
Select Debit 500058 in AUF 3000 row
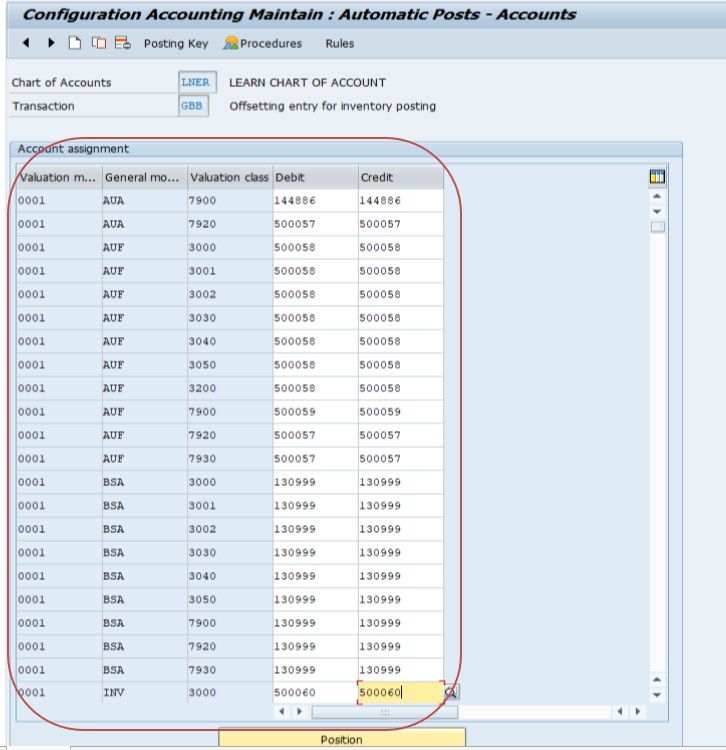click(316, 247)
